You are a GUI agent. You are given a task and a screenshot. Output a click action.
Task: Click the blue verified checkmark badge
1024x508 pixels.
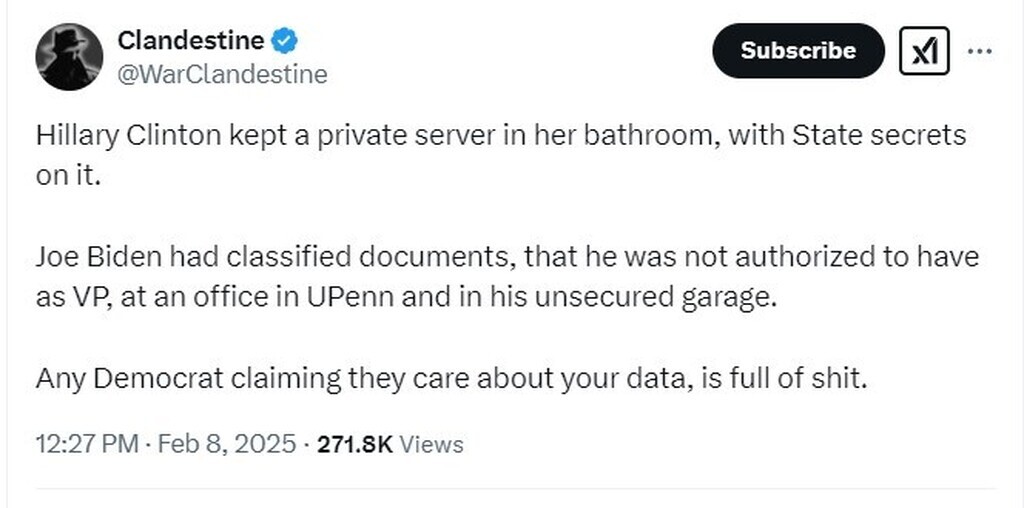[285, 42]
